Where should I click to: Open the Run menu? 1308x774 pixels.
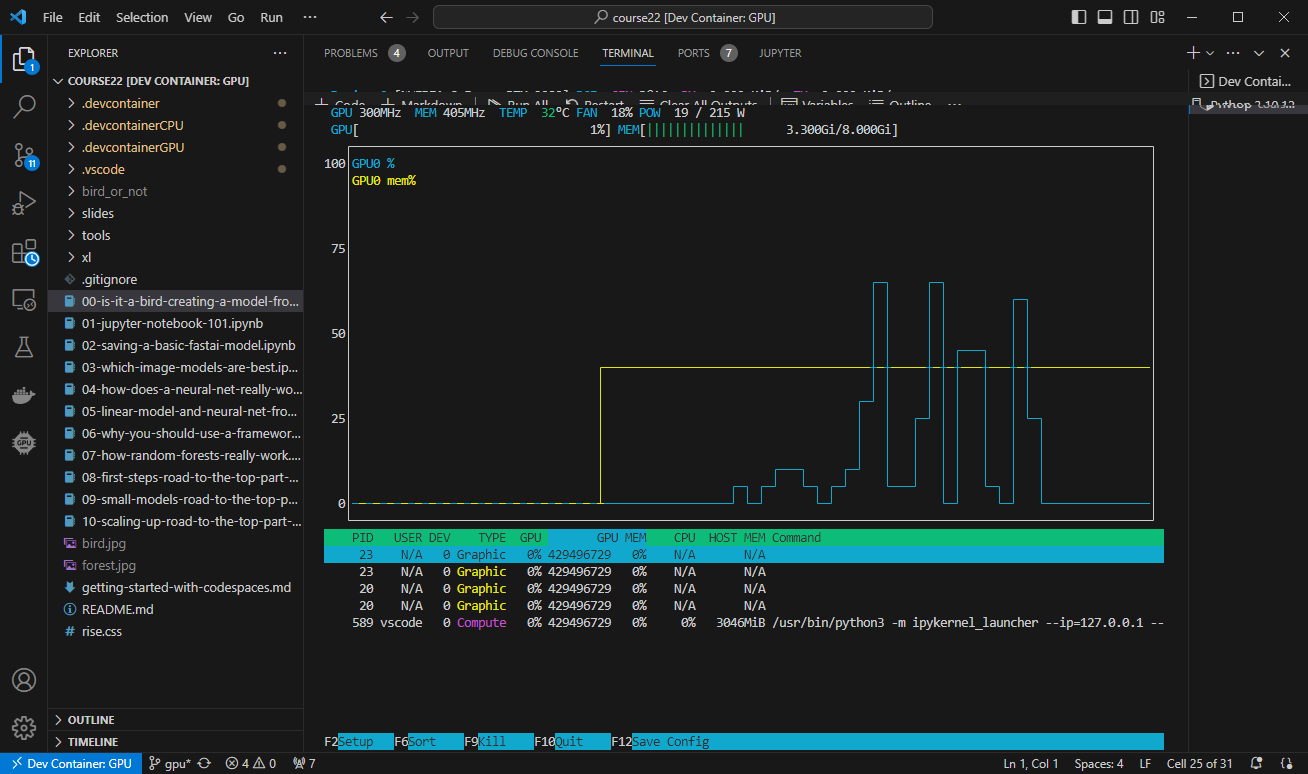[x=271, y=17]
